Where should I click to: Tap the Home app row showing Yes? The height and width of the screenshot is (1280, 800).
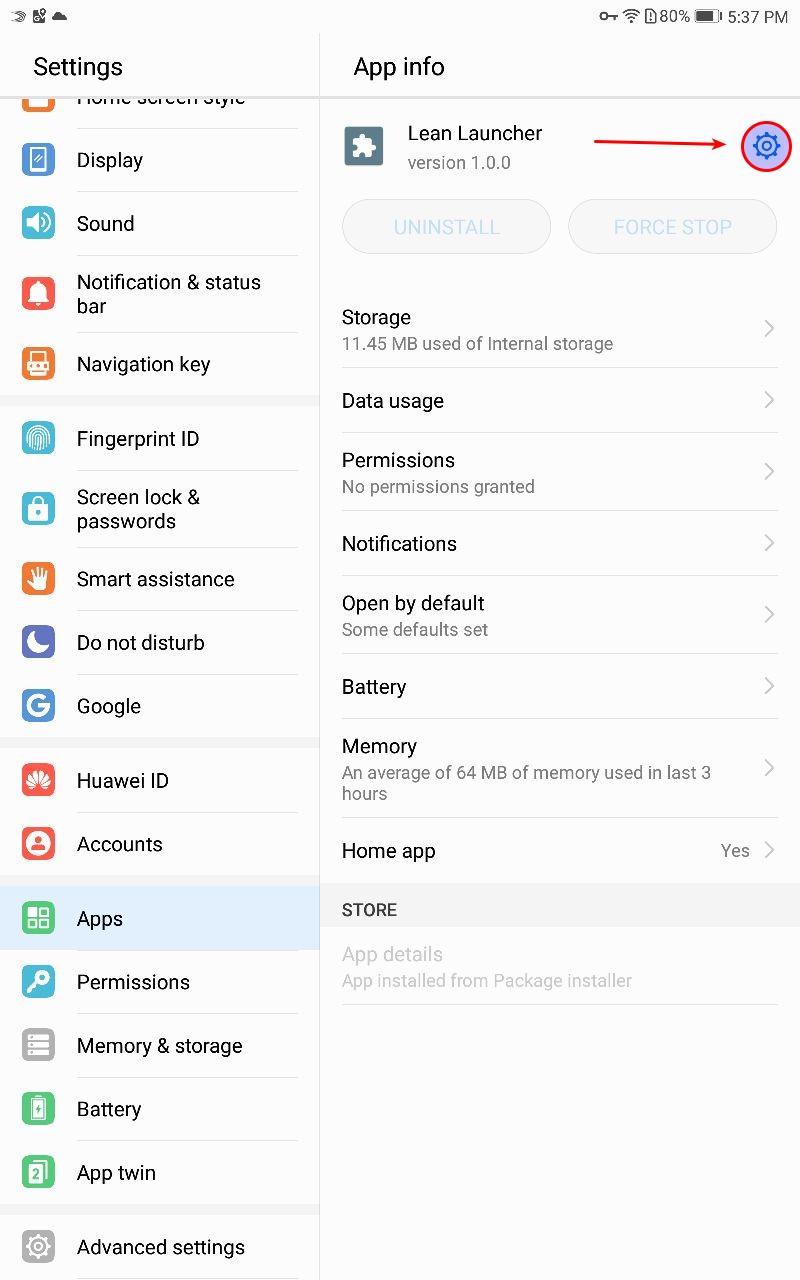click(x=560, y=851)
